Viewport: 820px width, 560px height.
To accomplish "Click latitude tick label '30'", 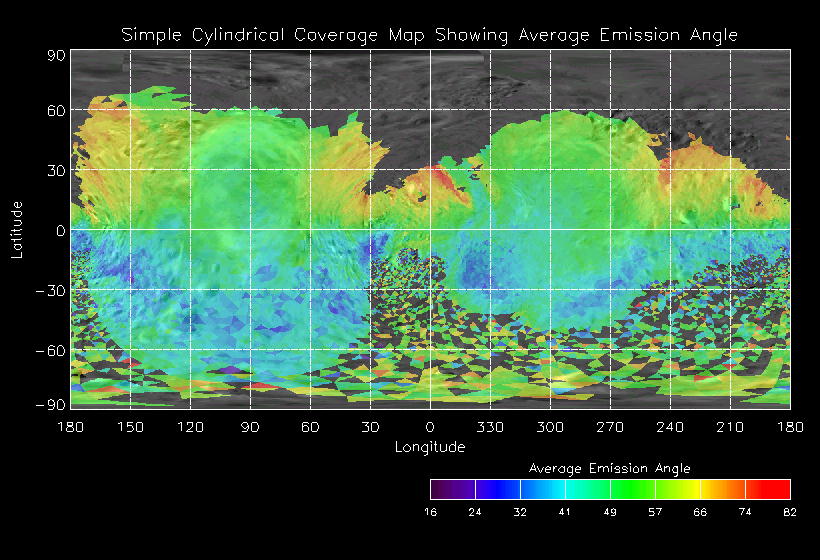I will [x=56, y=170].
